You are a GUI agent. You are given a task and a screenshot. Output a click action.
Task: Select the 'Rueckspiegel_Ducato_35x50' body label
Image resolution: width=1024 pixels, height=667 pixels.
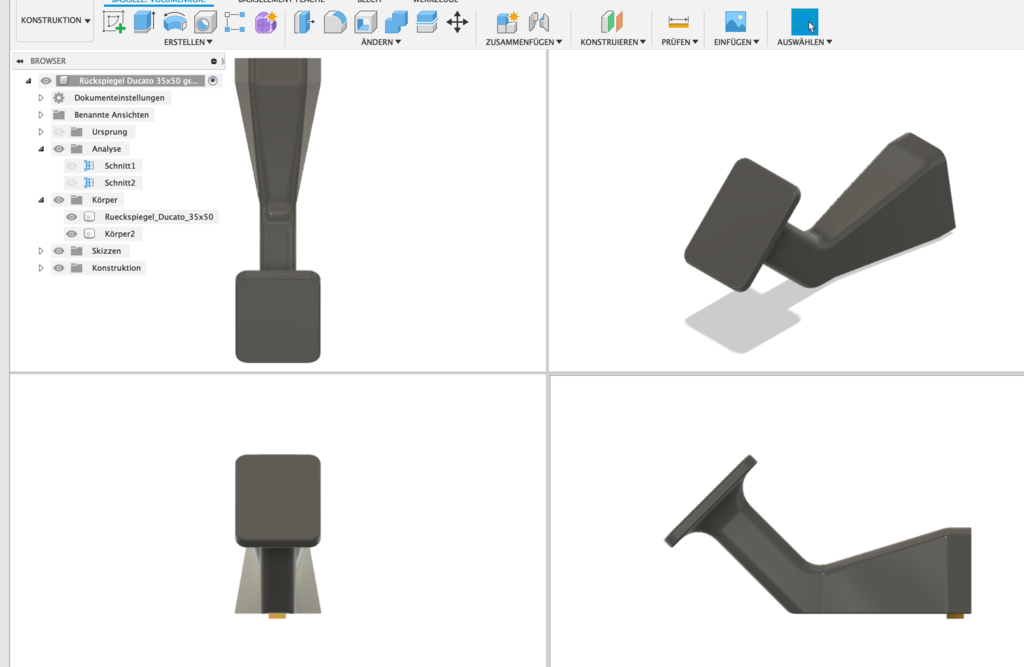point(159,217)
